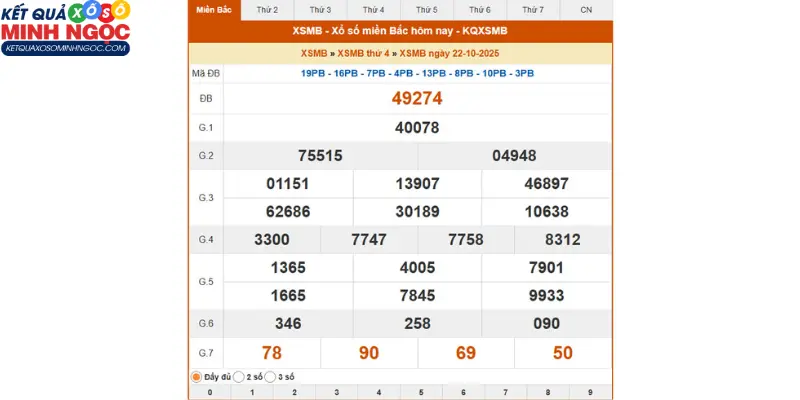
Task: Click G.3 number 01151
Action: [x=288, y=184]
